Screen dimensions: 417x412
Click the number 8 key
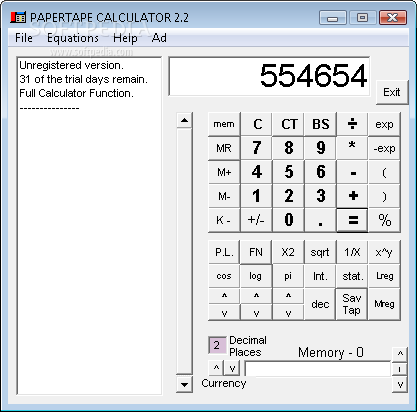[x=289, y=148]
